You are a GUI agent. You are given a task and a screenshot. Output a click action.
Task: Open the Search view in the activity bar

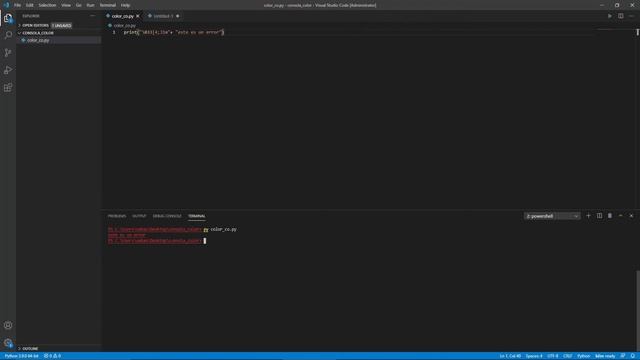8,35
